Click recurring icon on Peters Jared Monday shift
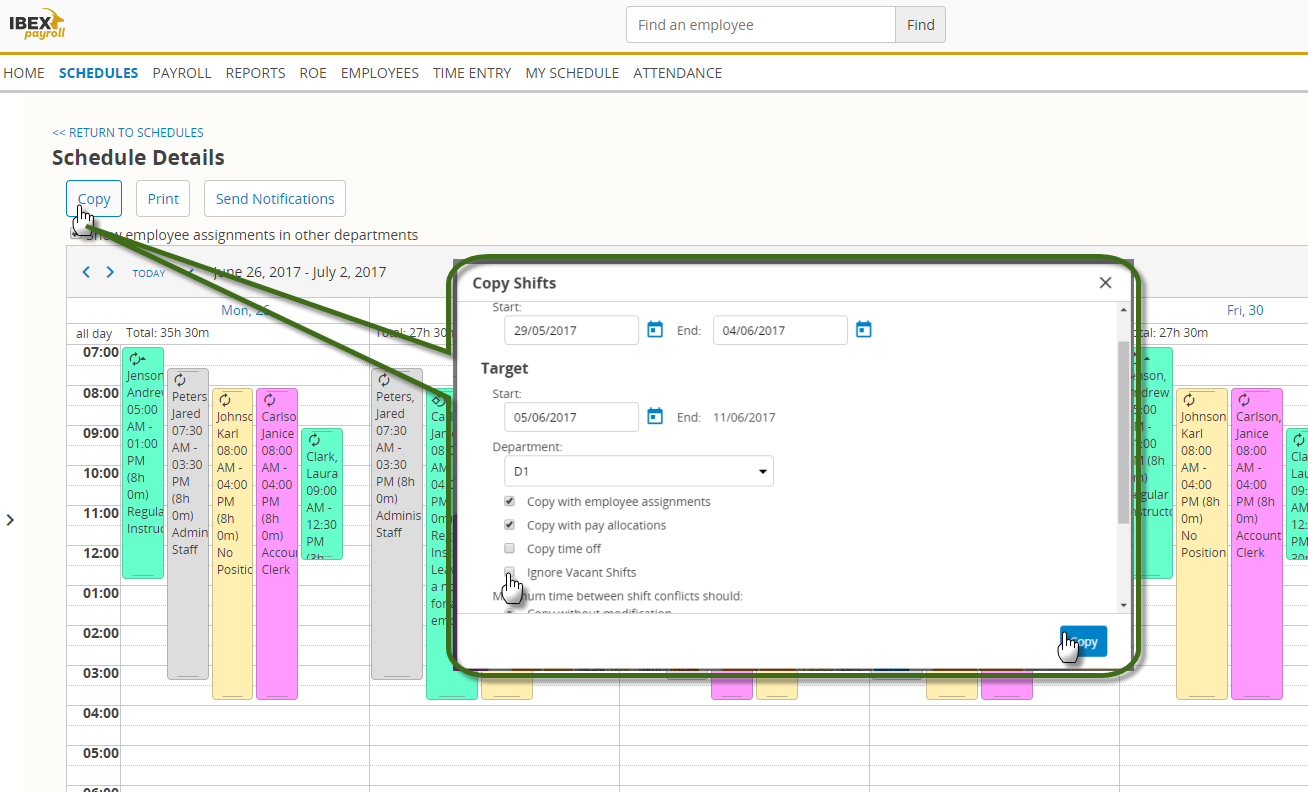1308x792 pixels. coord(180,380)
